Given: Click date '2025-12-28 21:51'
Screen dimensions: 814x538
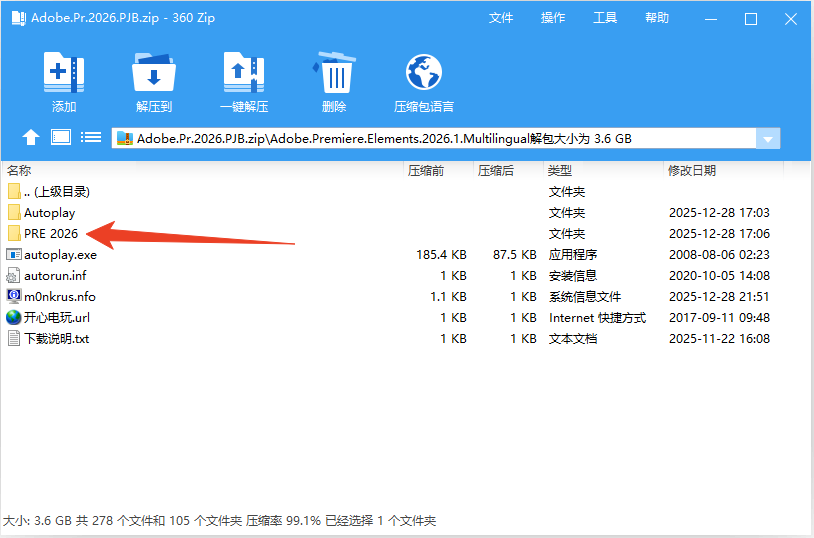Looking at the screenshot, I should [x=719, y=297].
